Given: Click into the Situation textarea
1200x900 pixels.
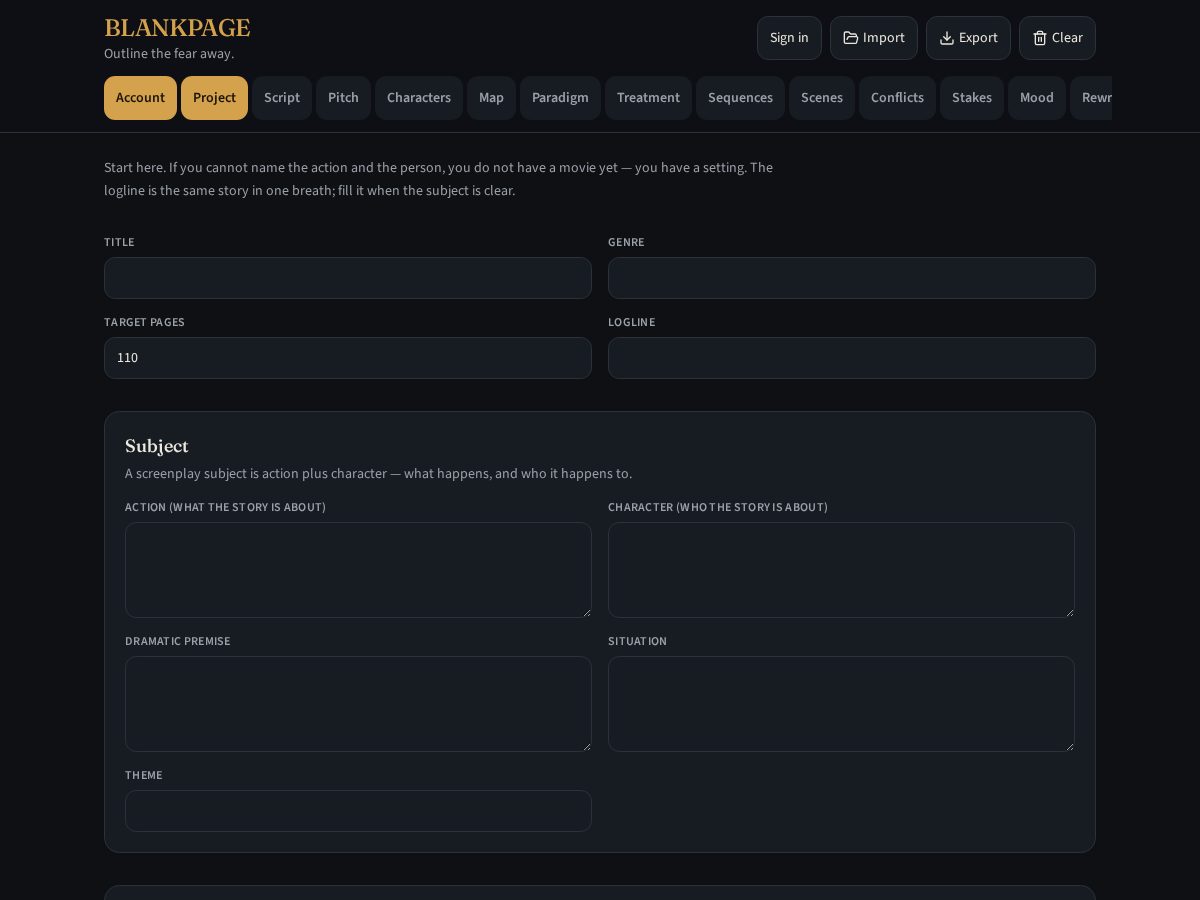Looking at the screenshot, I should pos(841,704).
